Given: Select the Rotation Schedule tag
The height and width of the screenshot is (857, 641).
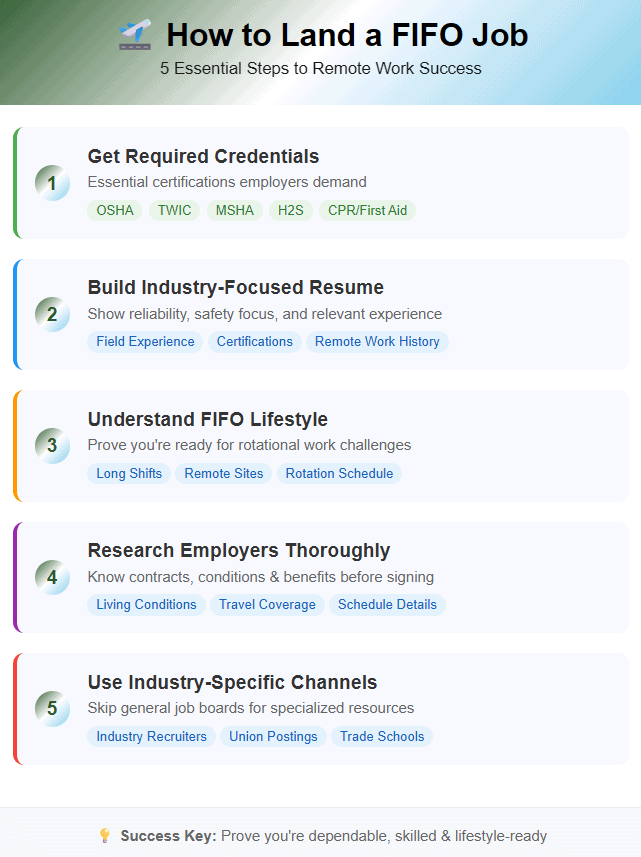Looking at the screenshot, I should [x=339, y=473].
